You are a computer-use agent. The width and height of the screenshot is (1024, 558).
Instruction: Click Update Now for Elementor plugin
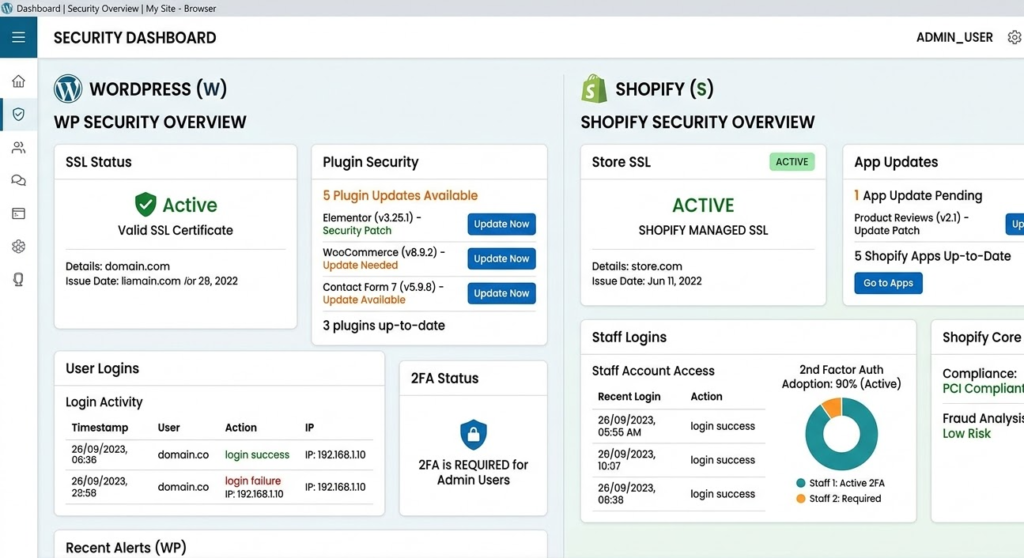(x=501, y=224)
